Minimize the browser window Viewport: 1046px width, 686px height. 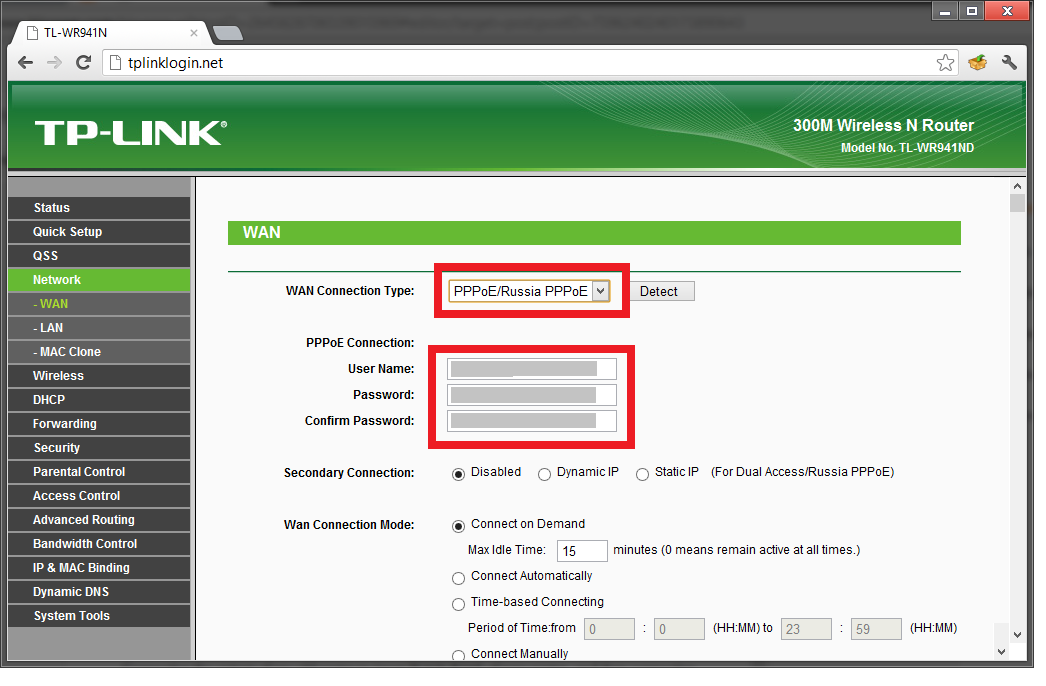pos(945,11)
